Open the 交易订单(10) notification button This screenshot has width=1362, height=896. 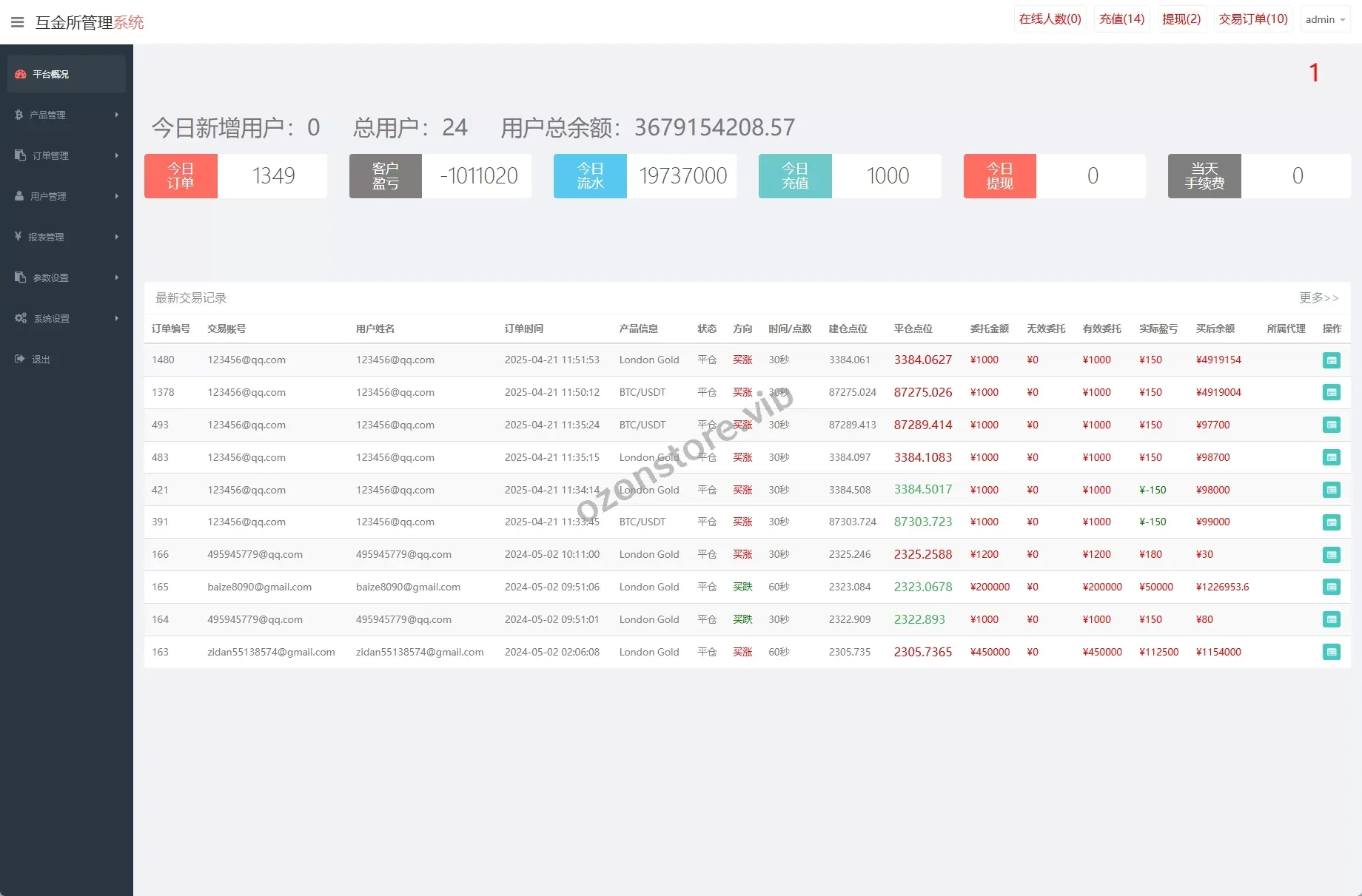click(x=1252, y=19)
